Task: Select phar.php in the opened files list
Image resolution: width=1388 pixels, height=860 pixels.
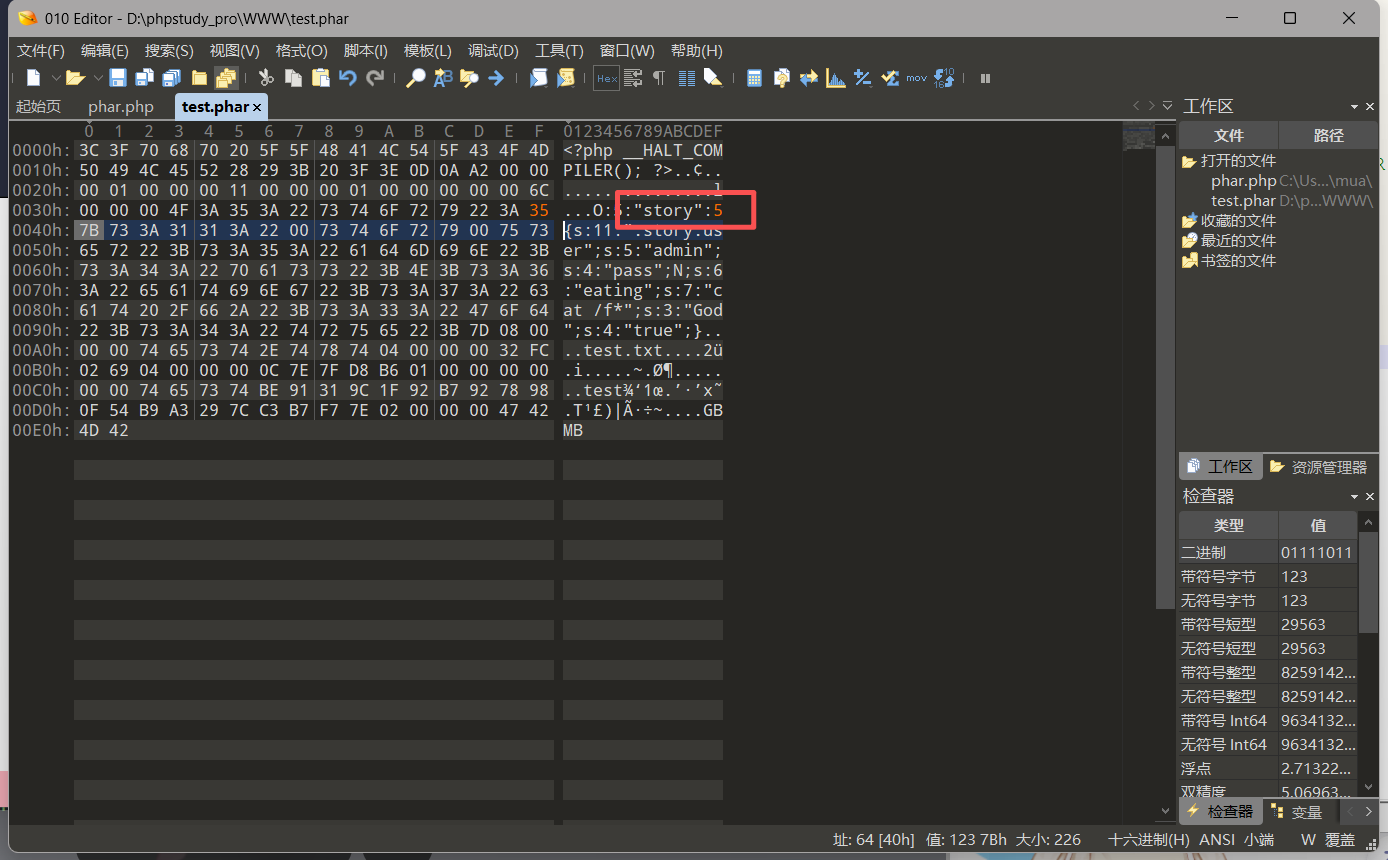Action: (x=1243, y=181)
